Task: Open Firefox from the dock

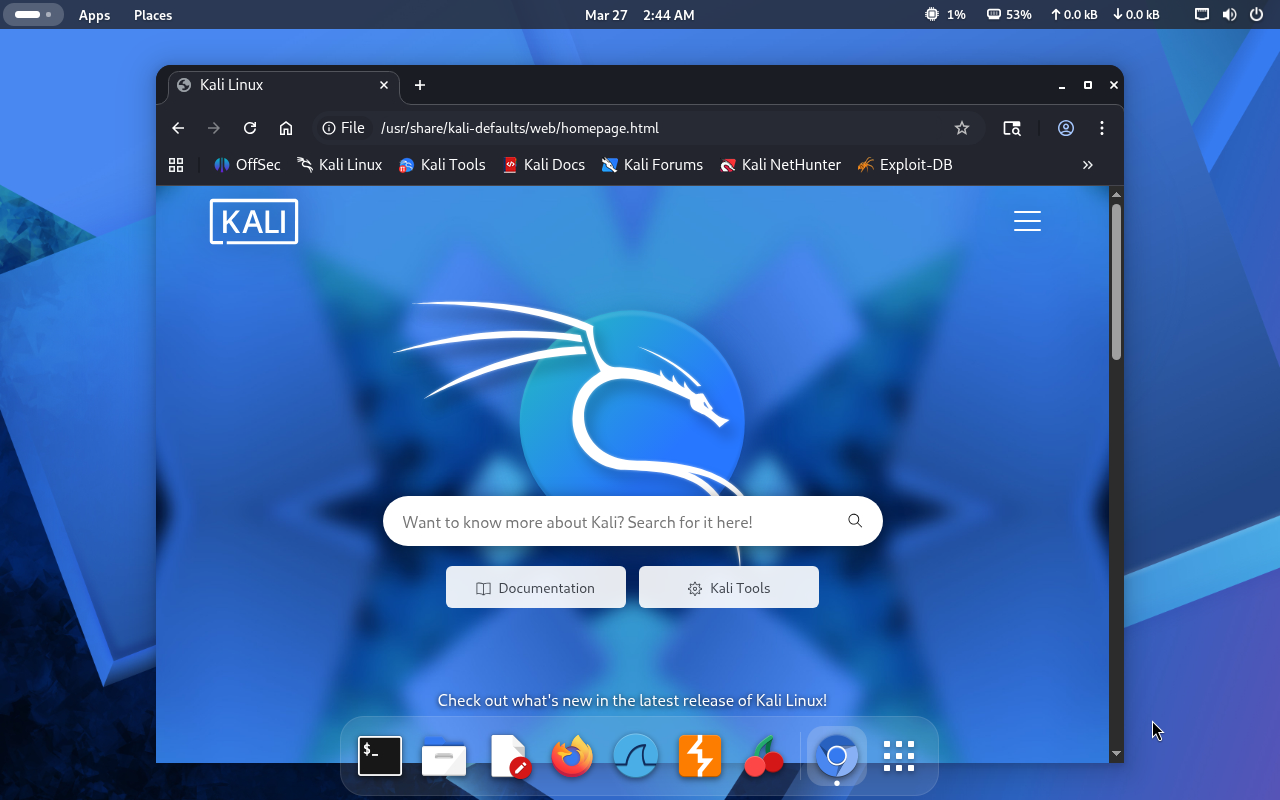Action: [x=572, y=757]
